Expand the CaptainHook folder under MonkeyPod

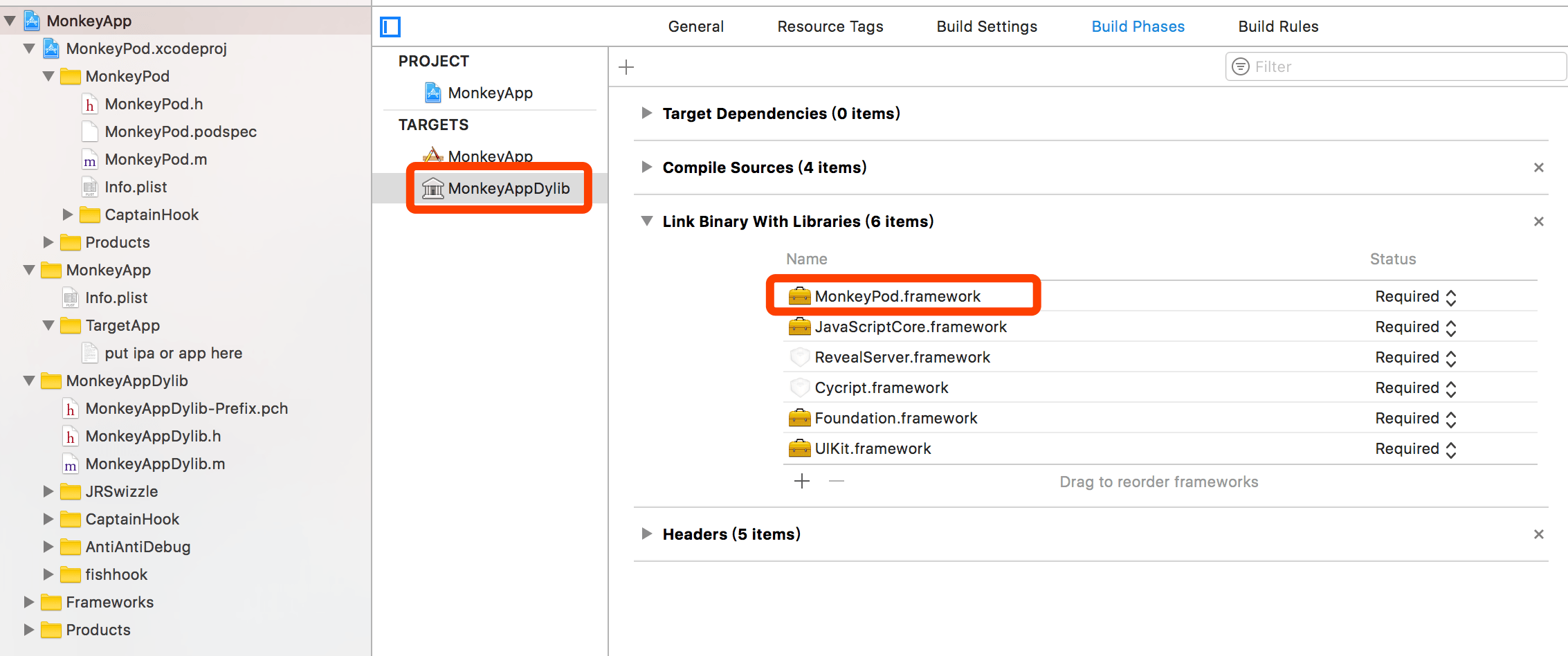(x=68, y=215)
